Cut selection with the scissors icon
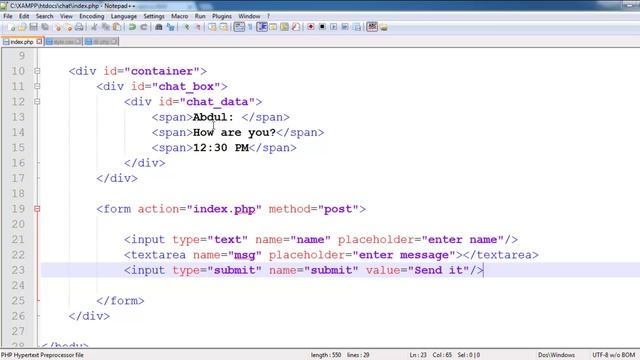 (x=94, y=27)
